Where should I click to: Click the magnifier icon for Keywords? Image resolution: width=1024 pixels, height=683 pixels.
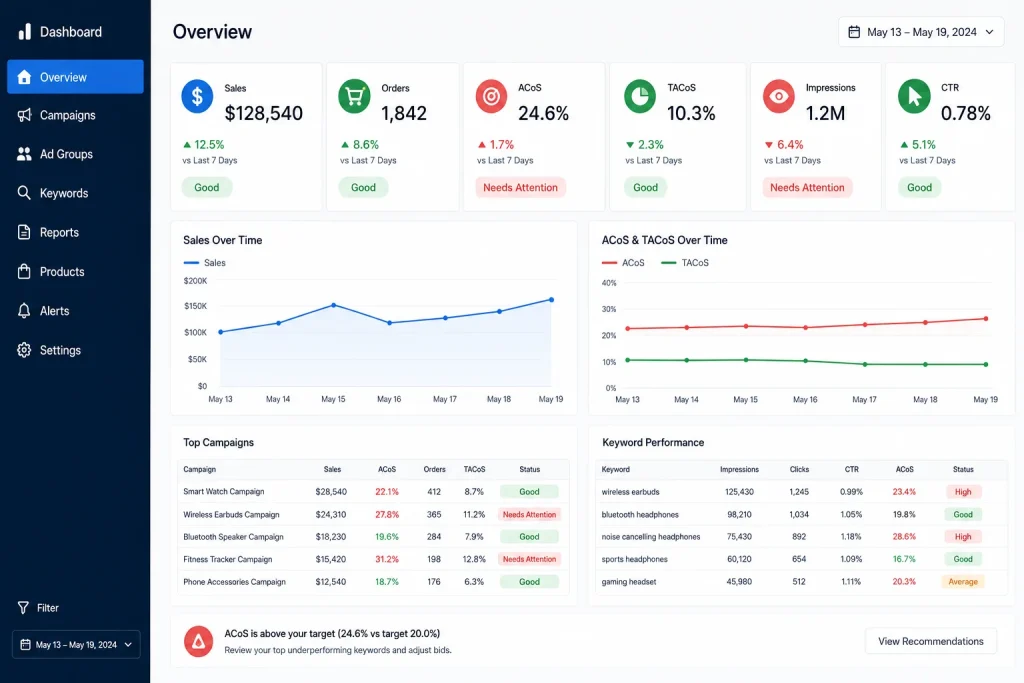point(24,193)
